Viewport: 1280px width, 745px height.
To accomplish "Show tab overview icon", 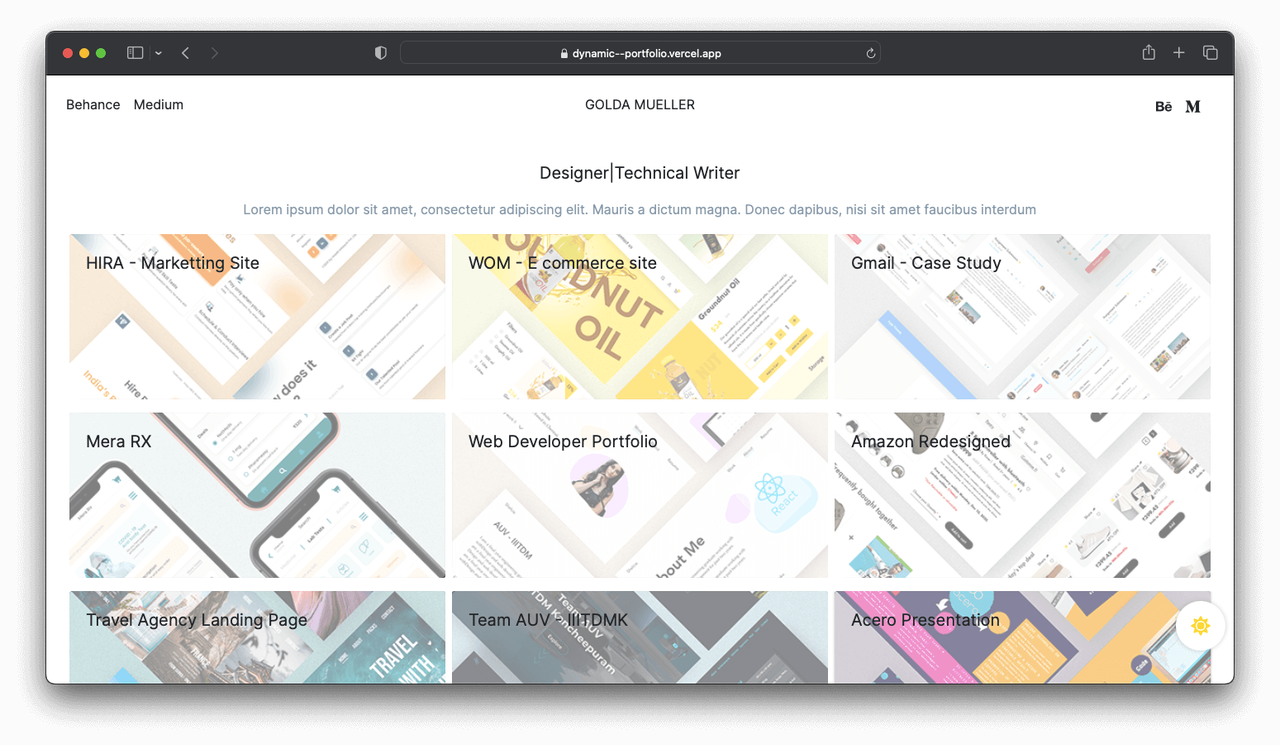I will 1210,53.
